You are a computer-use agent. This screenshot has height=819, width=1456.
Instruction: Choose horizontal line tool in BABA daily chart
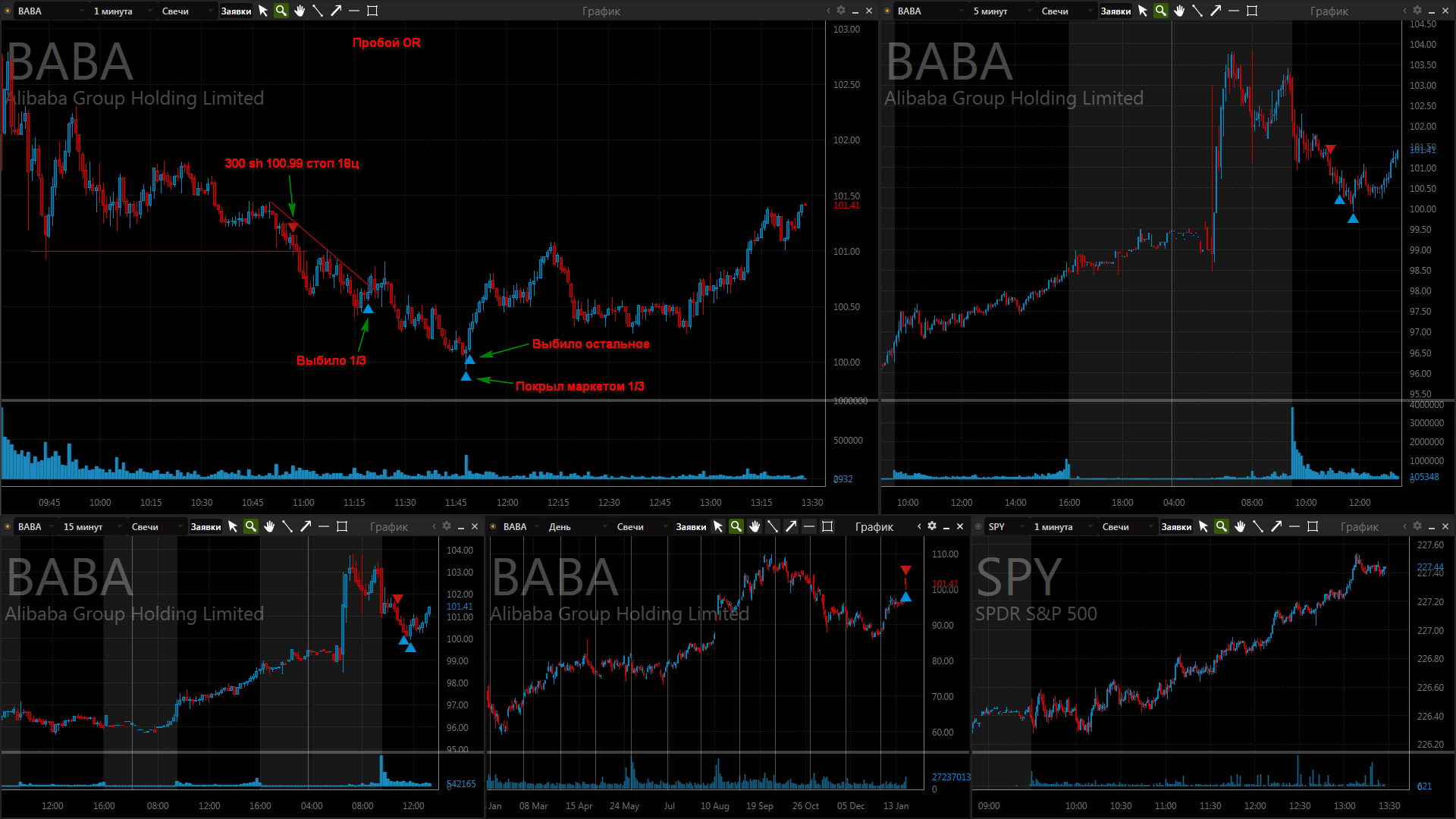[809, 526]
